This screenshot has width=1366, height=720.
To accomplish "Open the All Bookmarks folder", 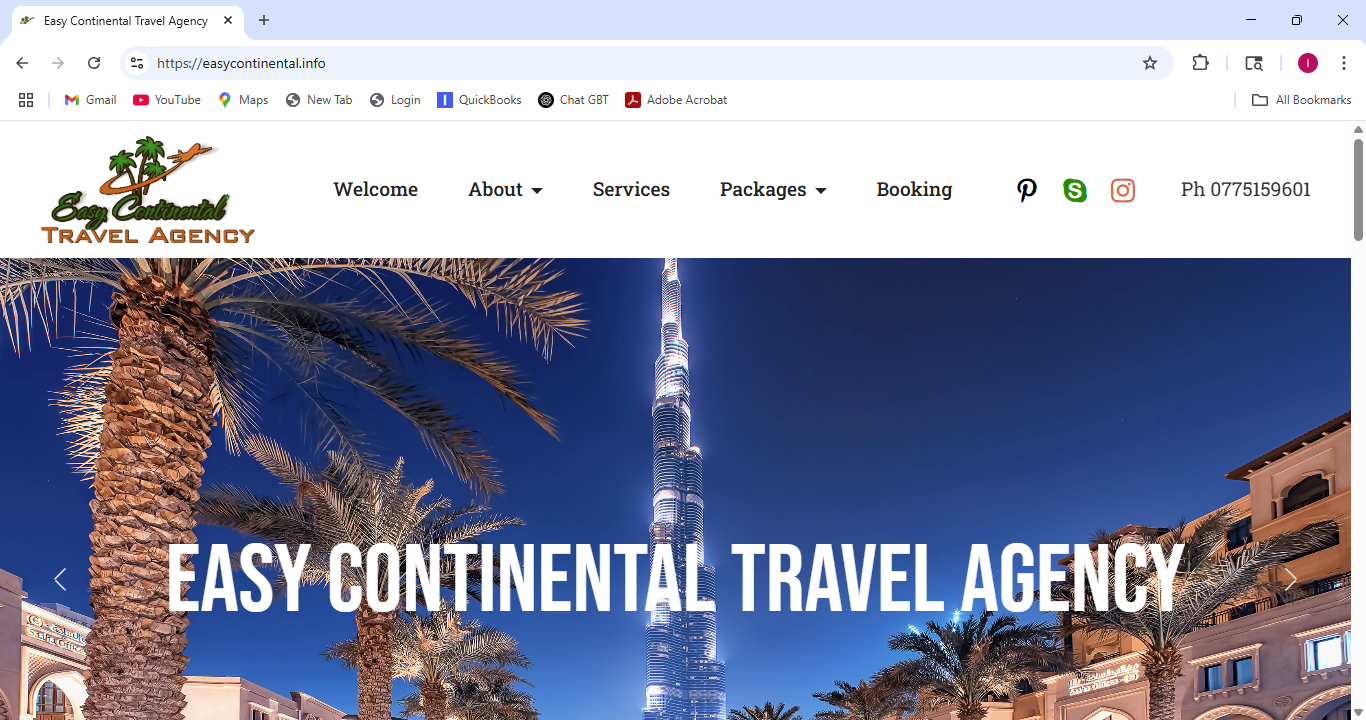I will pos(1301,100).
